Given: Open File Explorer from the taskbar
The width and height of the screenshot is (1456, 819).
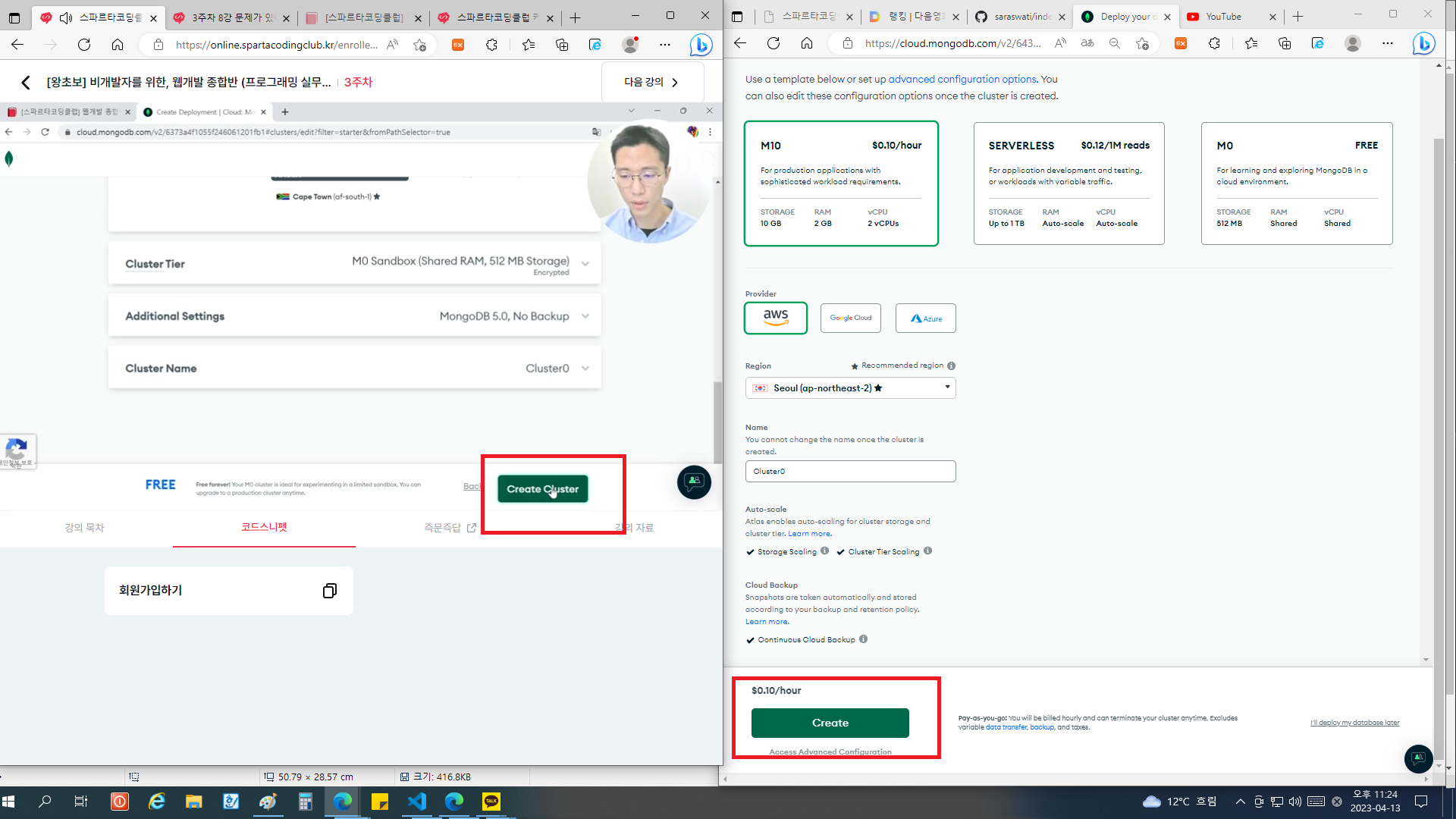Looking at the screenshot, I should coord(193,802).
